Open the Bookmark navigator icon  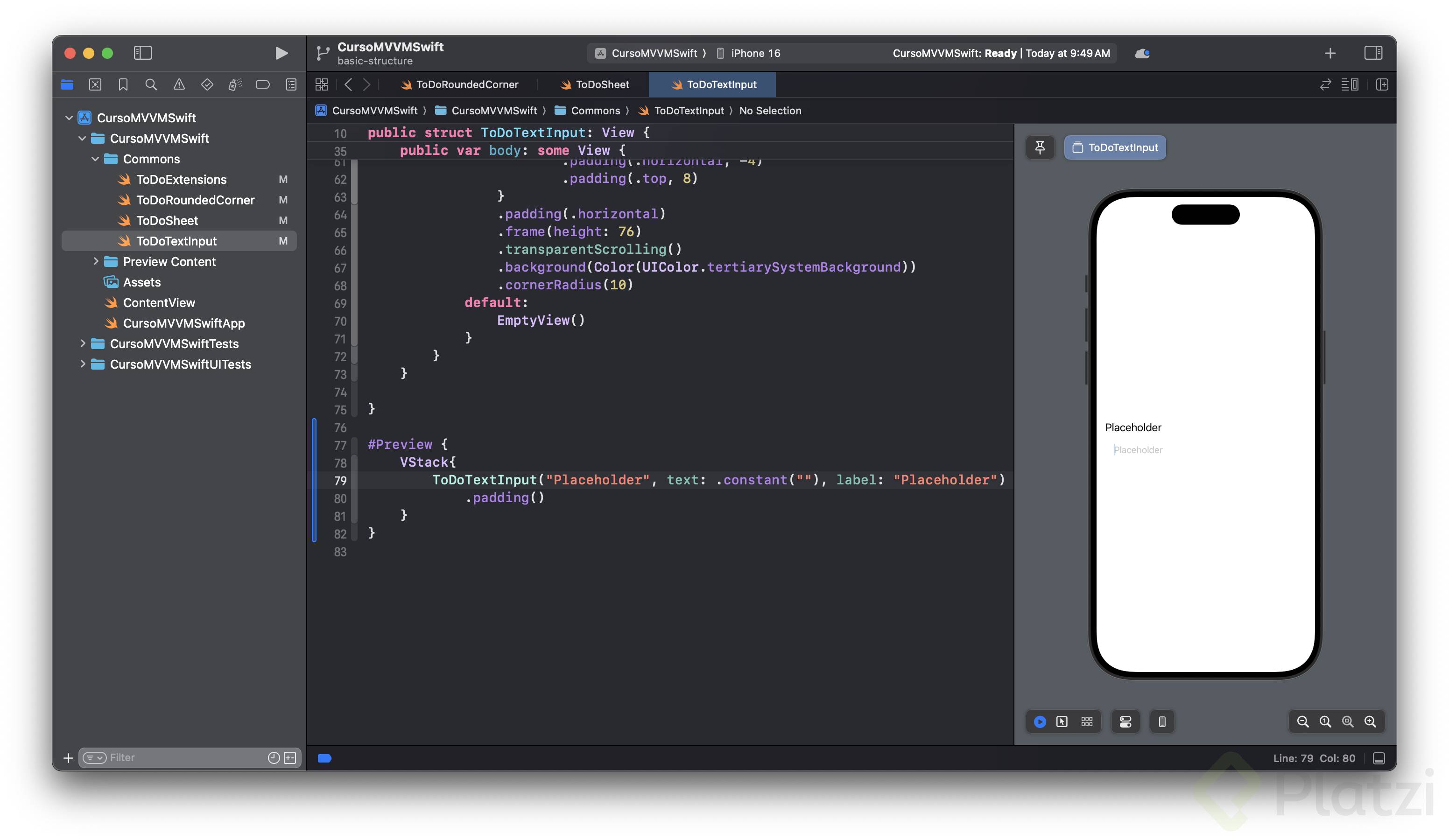pyautogui.click(x=123, y=84)
